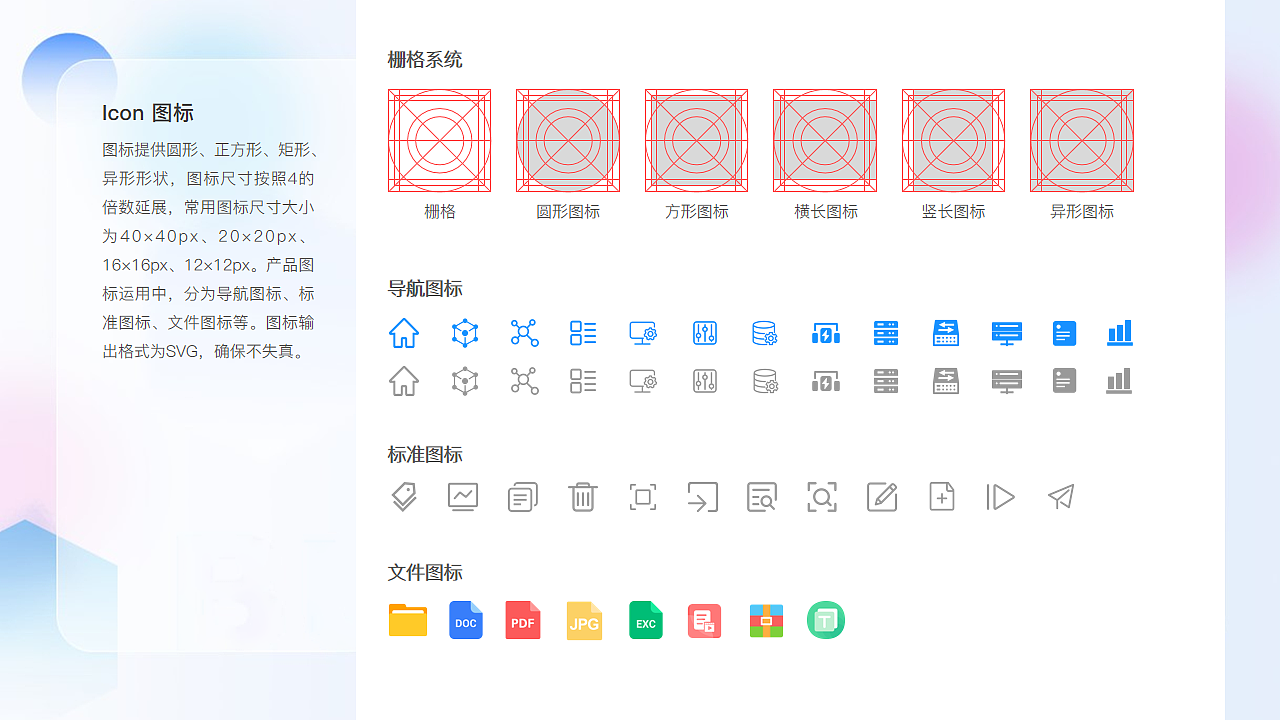Click the blue list layout icon
The height and width of the screenshot is (720, 1280).
tap(583, 333)
